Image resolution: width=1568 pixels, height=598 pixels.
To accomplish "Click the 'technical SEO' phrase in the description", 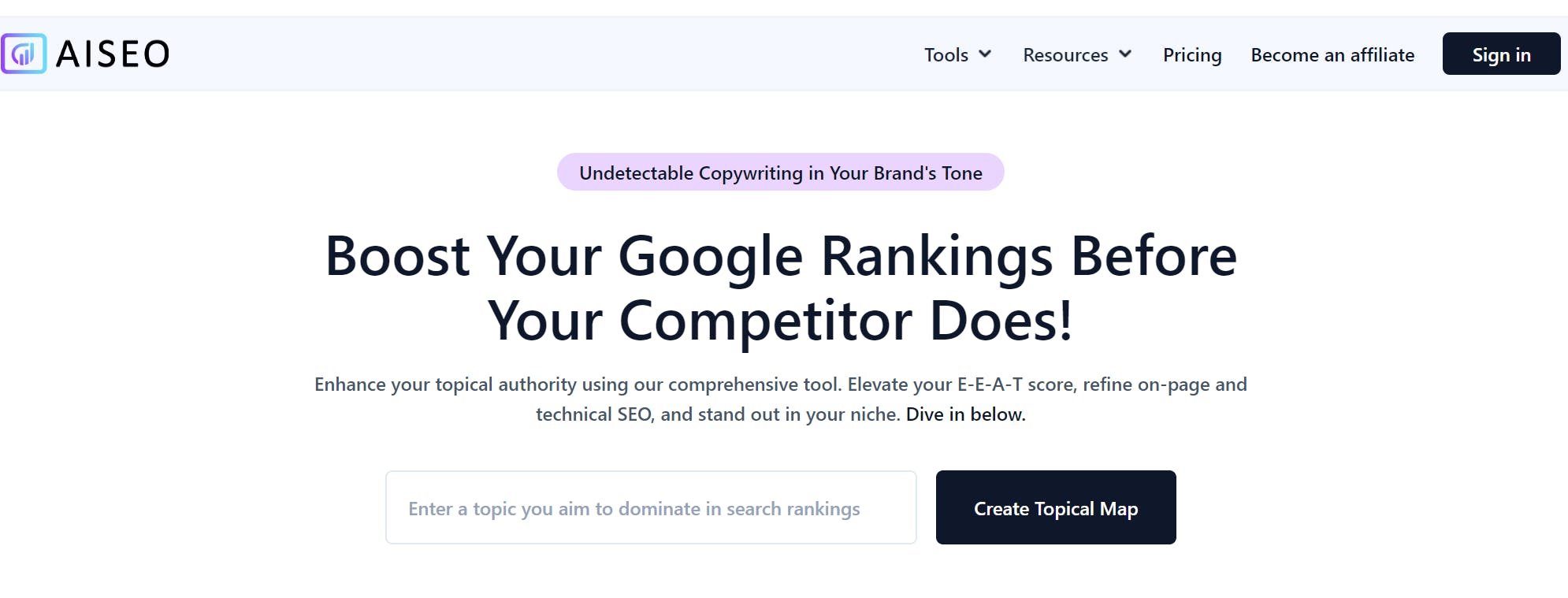I will (594, 414).
